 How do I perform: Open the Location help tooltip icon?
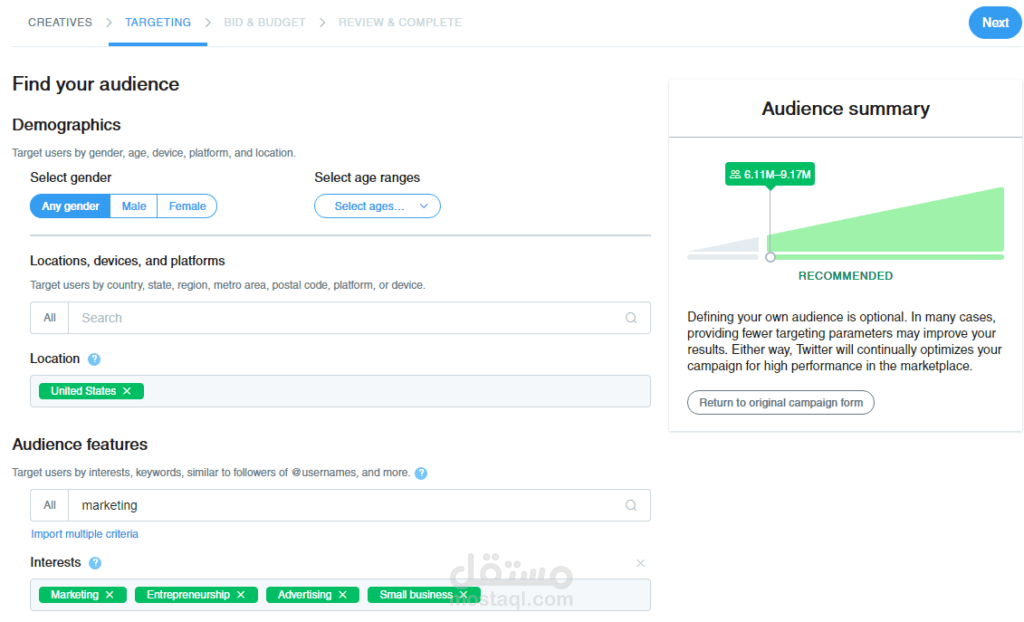[x=95, y=359]
